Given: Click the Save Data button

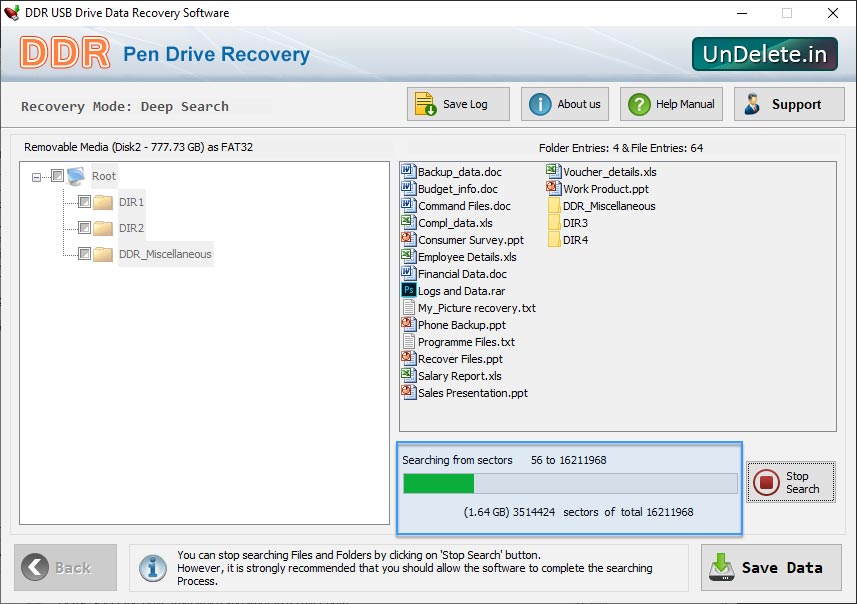Looking at the screenshot, I should point(771,567).
